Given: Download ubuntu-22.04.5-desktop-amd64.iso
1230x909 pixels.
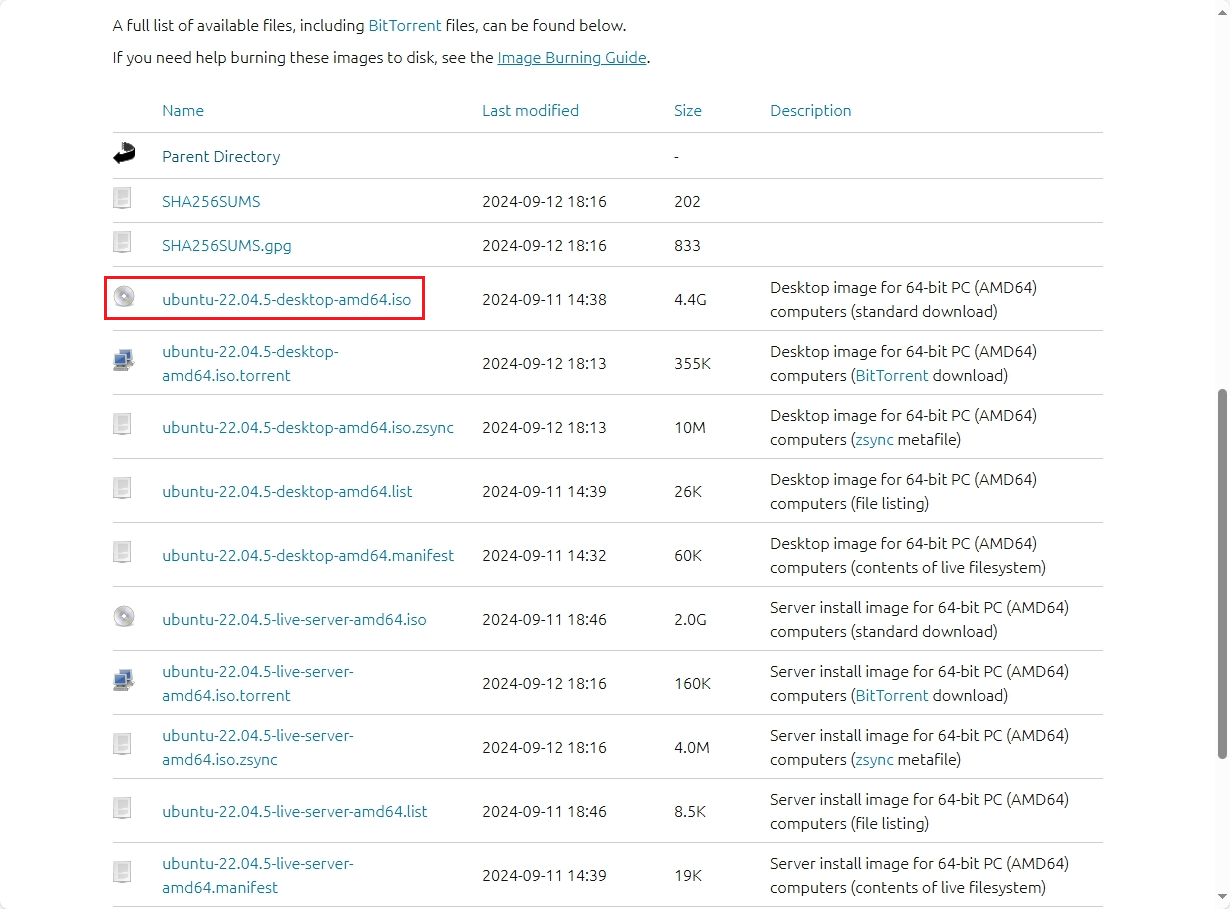Looking at the screenshot, I should pos(287,299).
